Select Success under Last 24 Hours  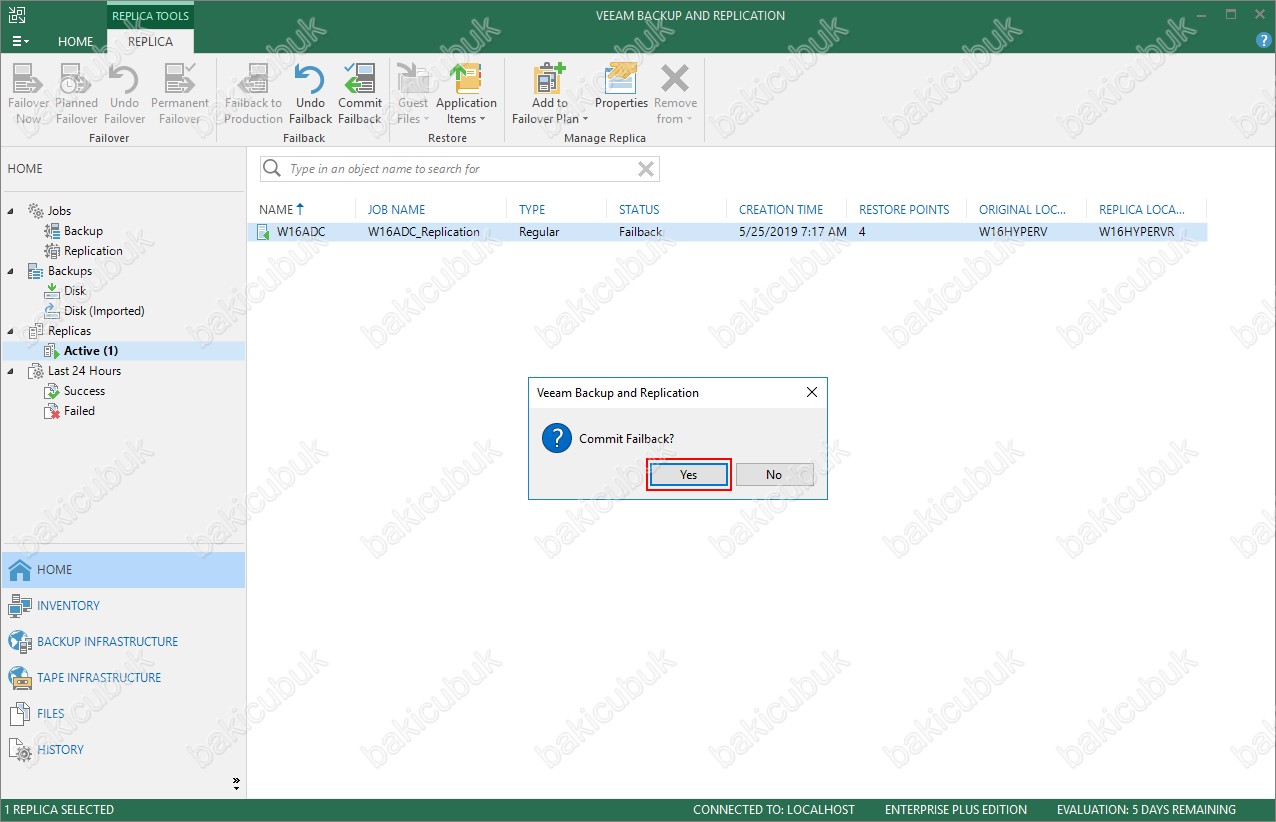(x=84, y=391)
